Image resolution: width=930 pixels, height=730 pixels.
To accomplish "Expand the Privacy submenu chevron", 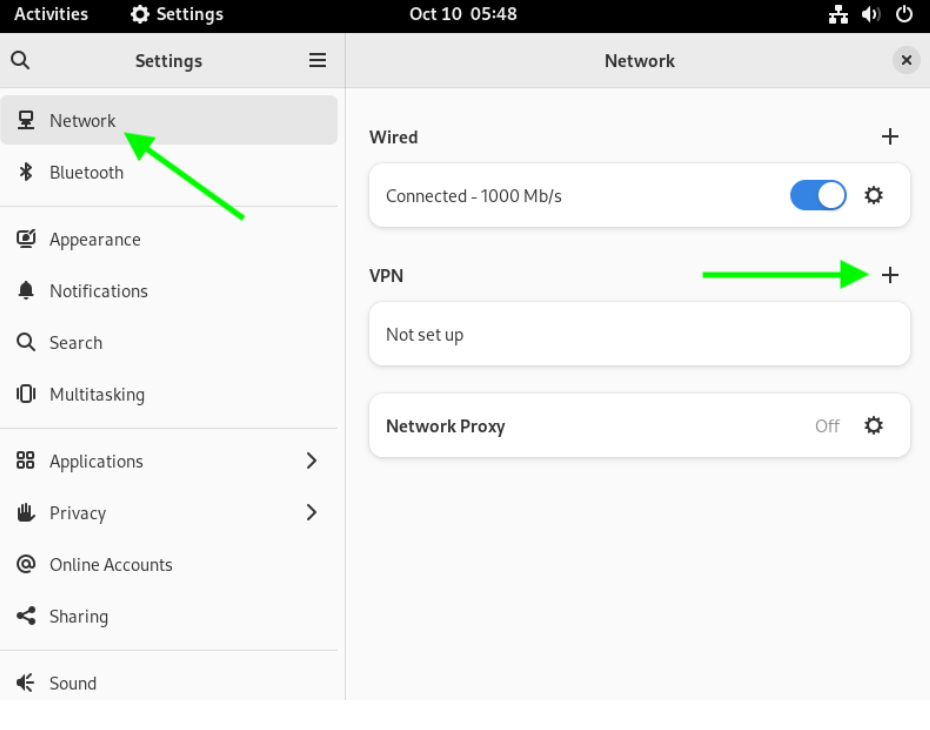I will point(311,513).
